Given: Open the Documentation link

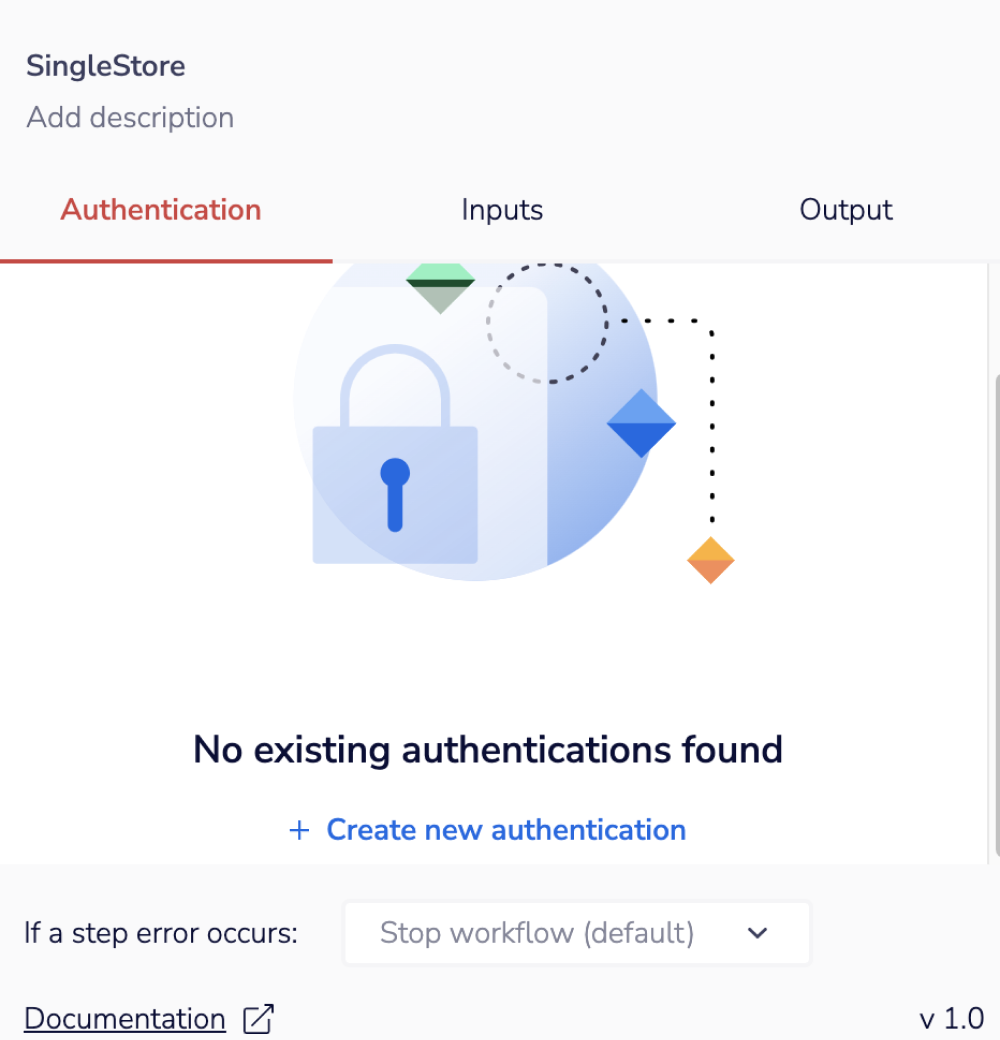Looking at the screenshot, I should pos(124,1018).
